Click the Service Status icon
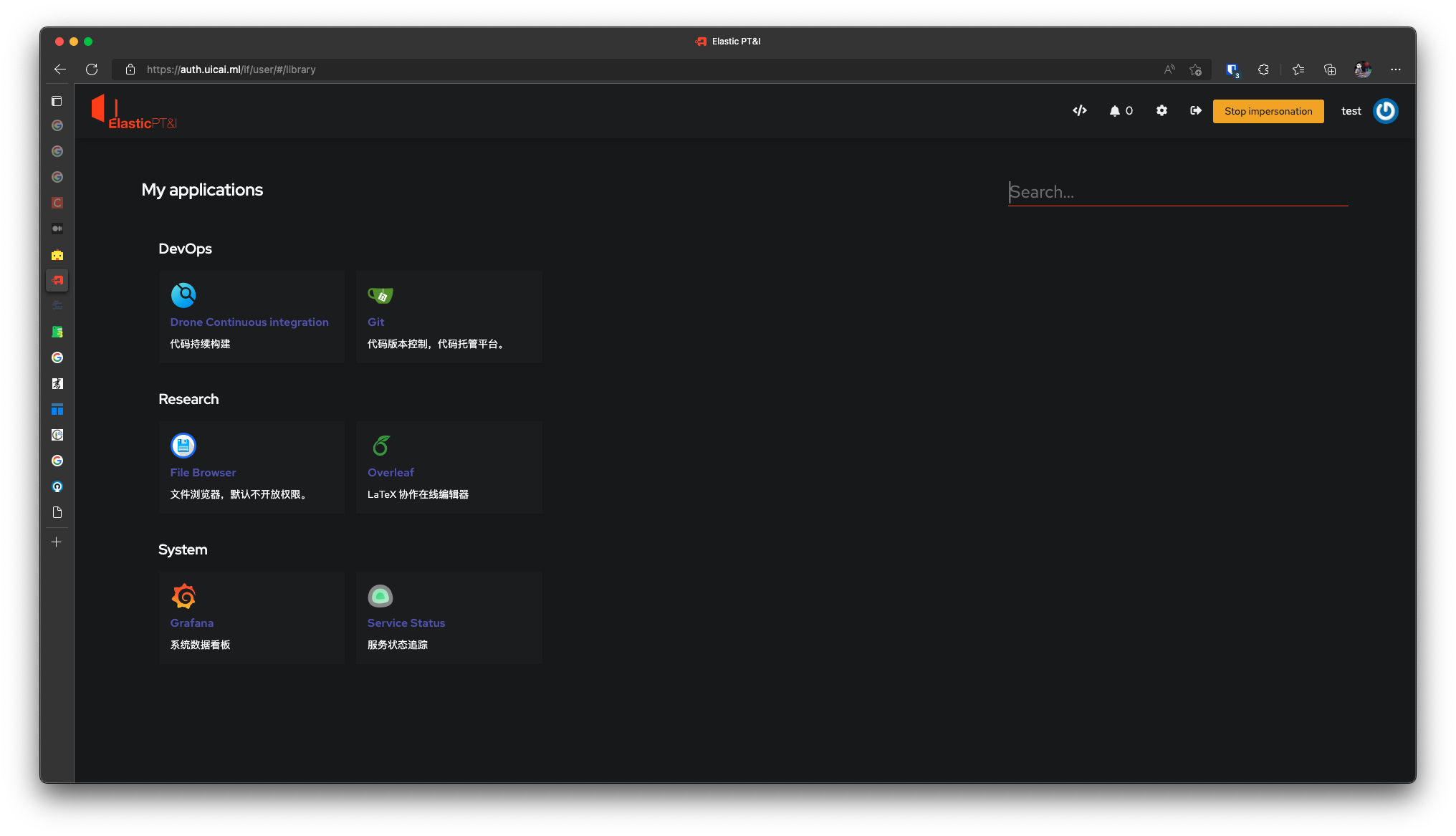The image size is (1456, 836). pyautogui.click(x=380, y=596)
